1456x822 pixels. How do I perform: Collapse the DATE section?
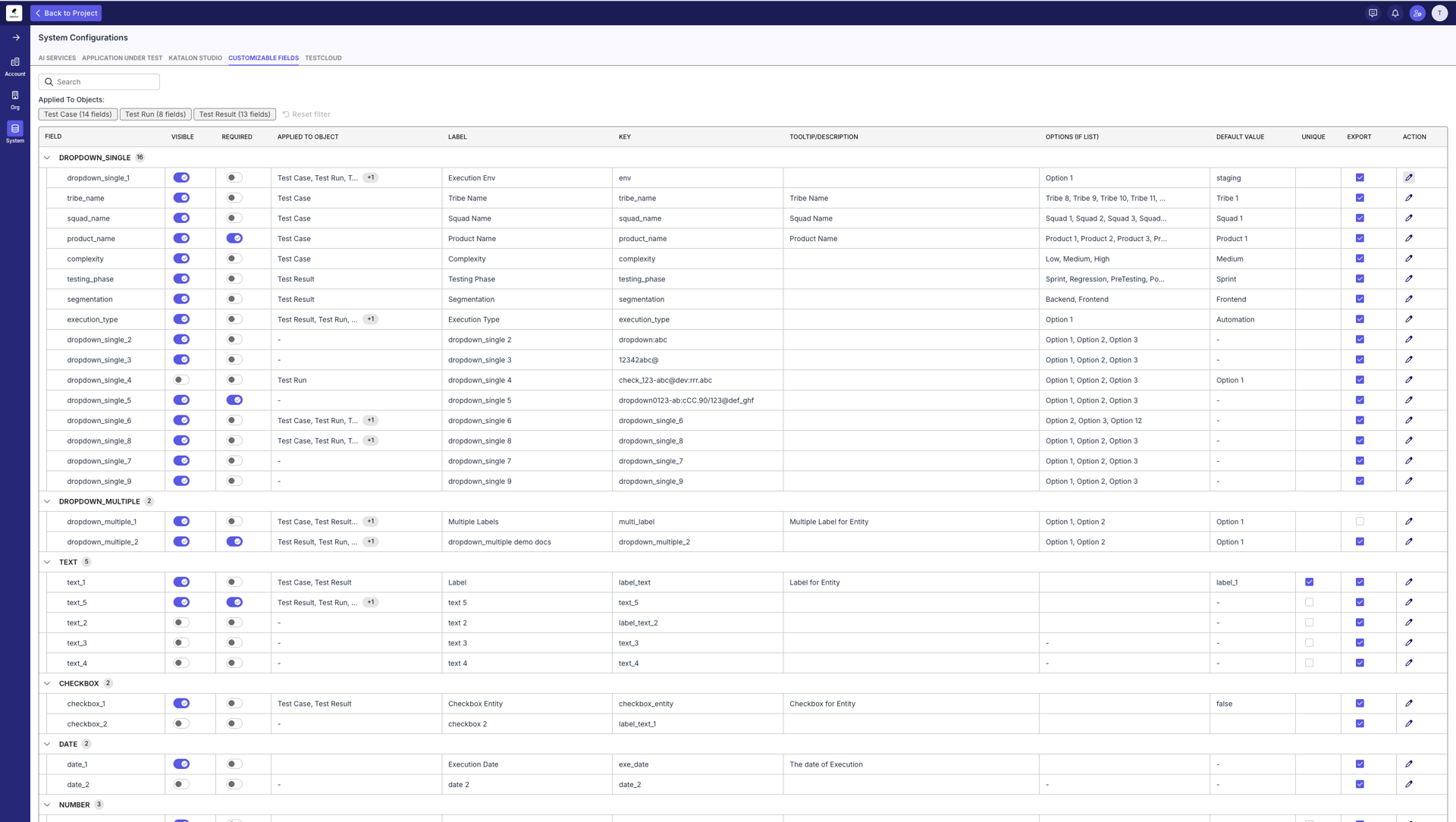point(47,744)
